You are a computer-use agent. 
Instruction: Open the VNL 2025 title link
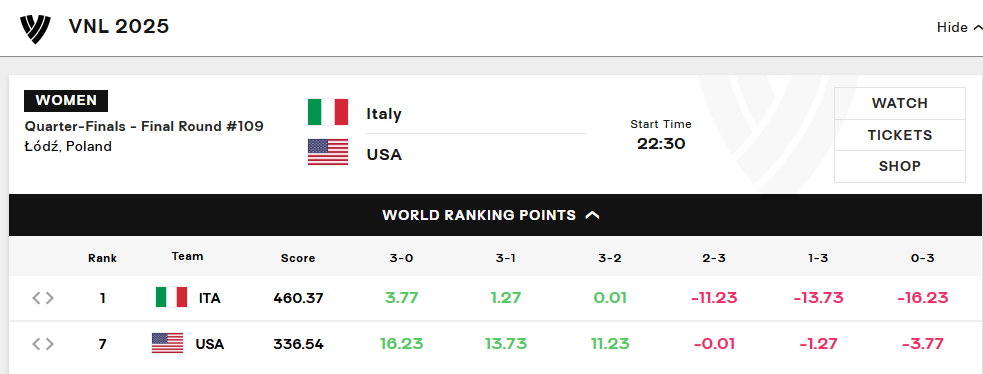pos(119,26)
